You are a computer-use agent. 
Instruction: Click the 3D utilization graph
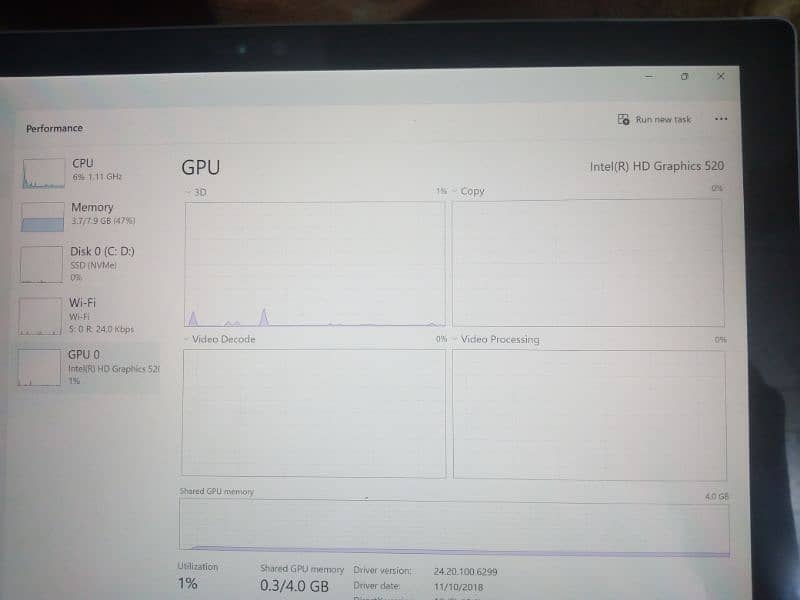(315, 264)
